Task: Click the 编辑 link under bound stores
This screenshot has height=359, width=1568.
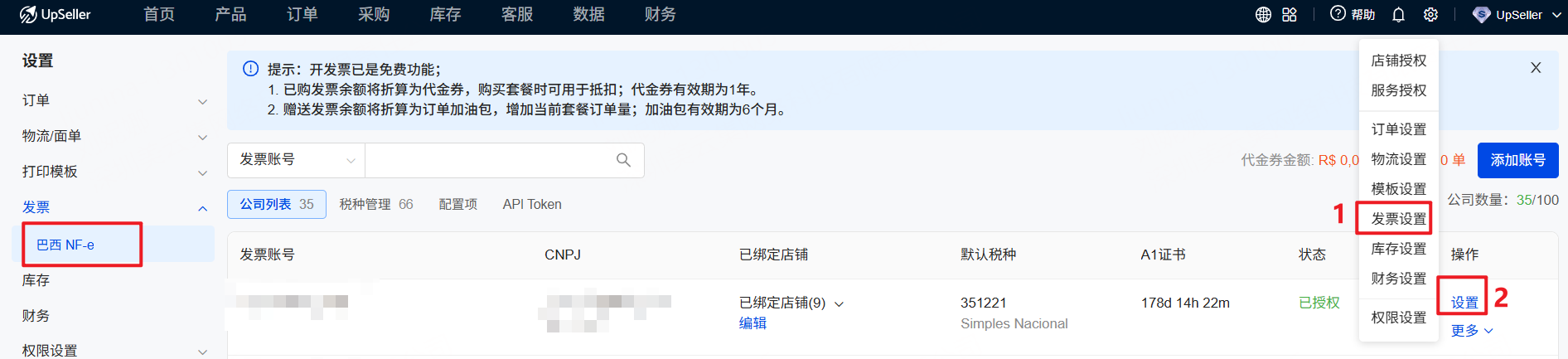Action: click(x=753, y=323)
